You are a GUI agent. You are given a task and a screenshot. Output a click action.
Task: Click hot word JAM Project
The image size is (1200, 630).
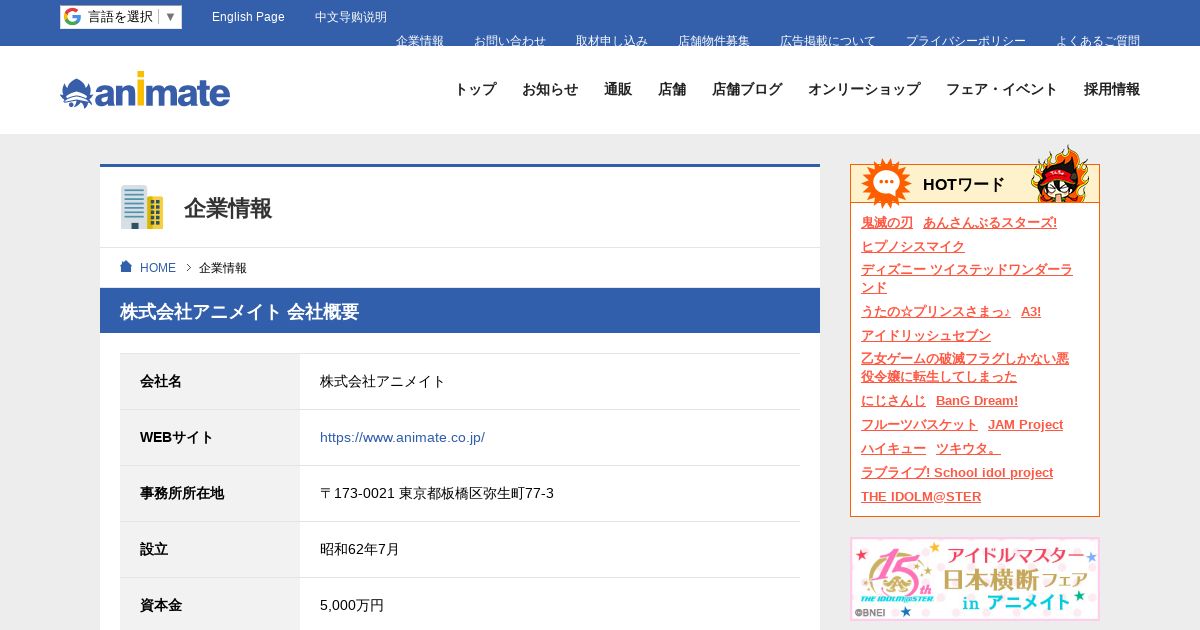(1026, 424)
